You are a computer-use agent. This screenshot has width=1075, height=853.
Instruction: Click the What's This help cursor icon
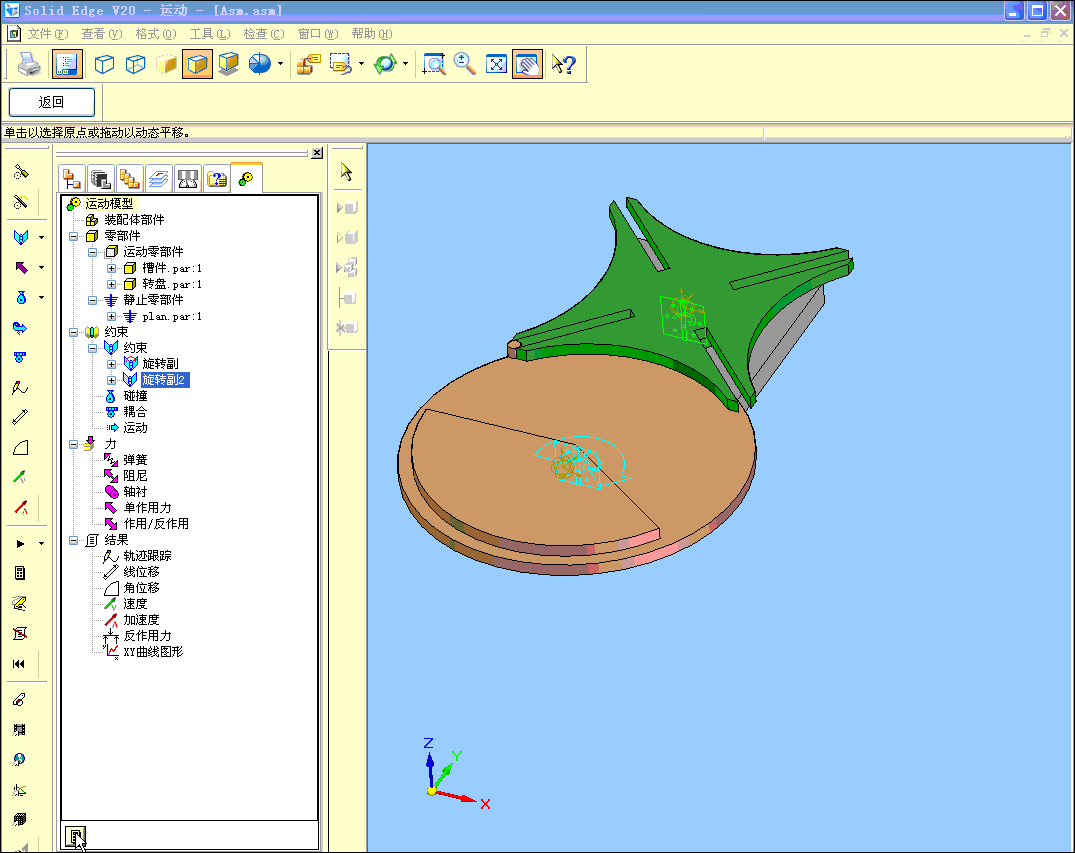coord(564,64)
